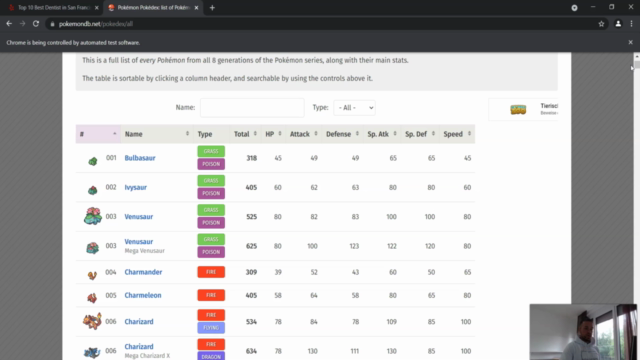Close the Top 10 Best Dentist tab

tap(97, 8)
